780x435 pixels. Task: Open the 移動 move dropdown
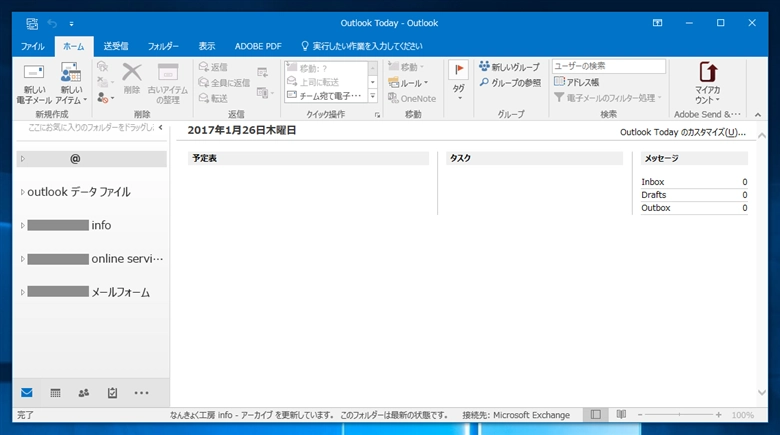point(406,67)
